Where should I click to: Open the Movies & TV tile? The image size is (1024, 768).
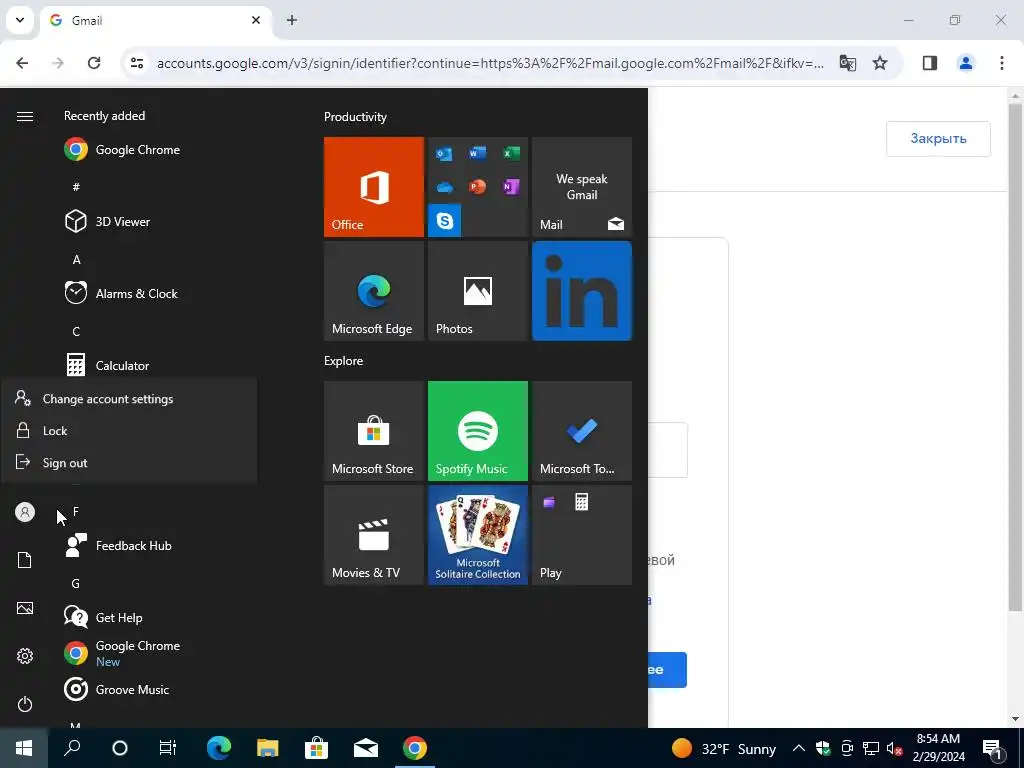[374, 535]
